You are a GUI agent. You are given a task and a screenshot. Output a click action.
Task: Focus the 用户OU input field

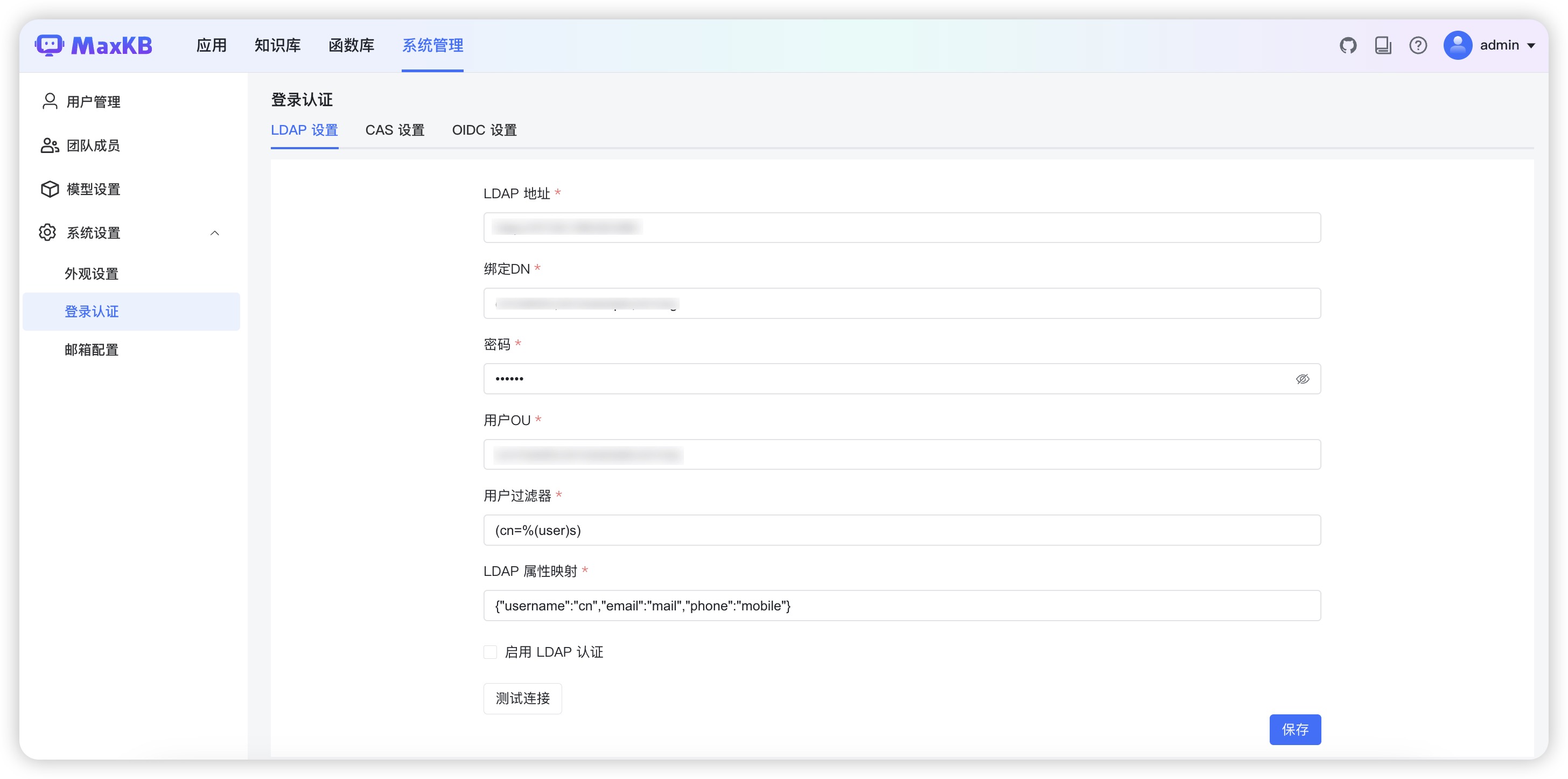(x=901, y=454)
